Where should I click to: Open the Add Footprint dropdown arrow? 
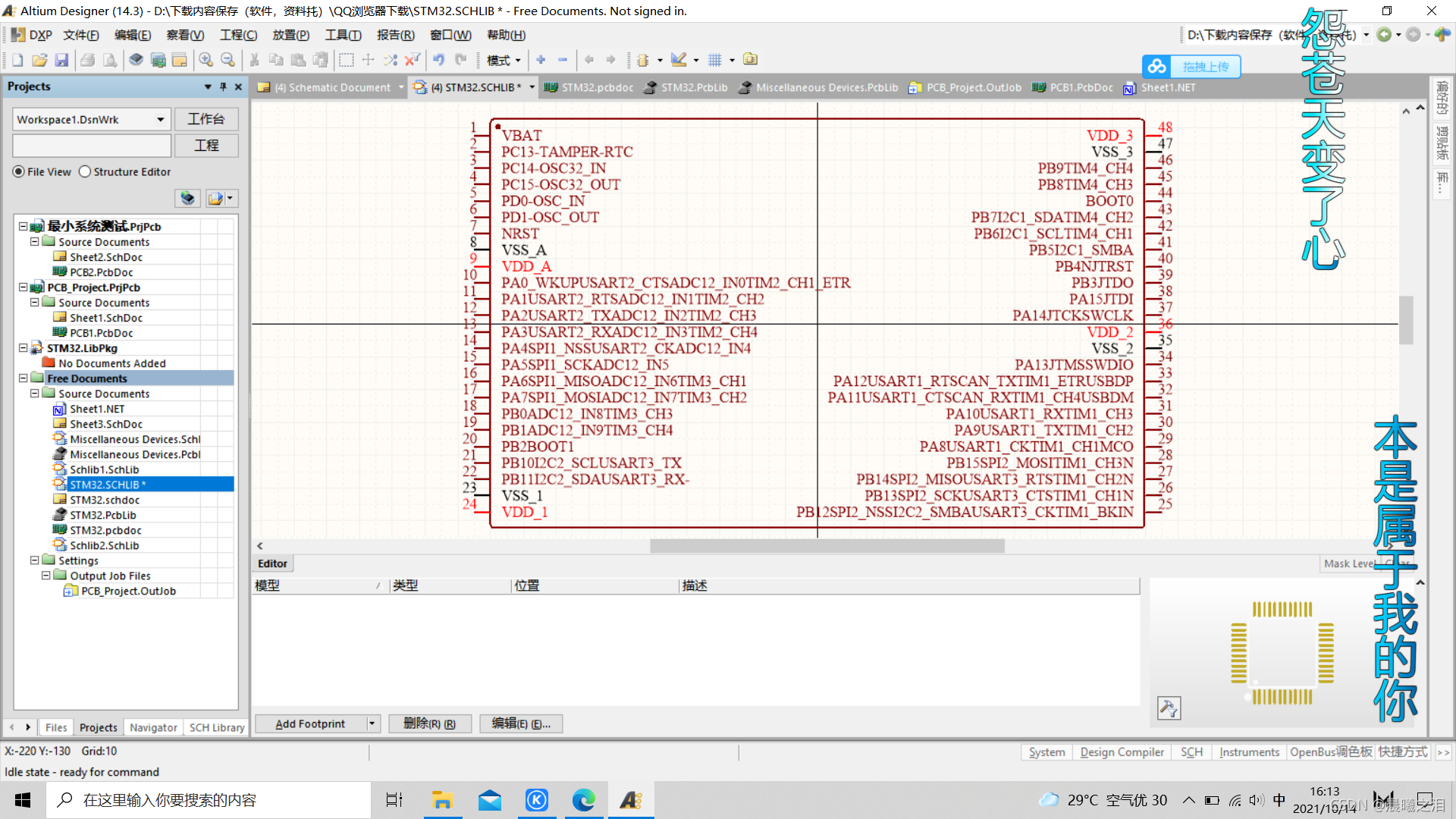372,724
